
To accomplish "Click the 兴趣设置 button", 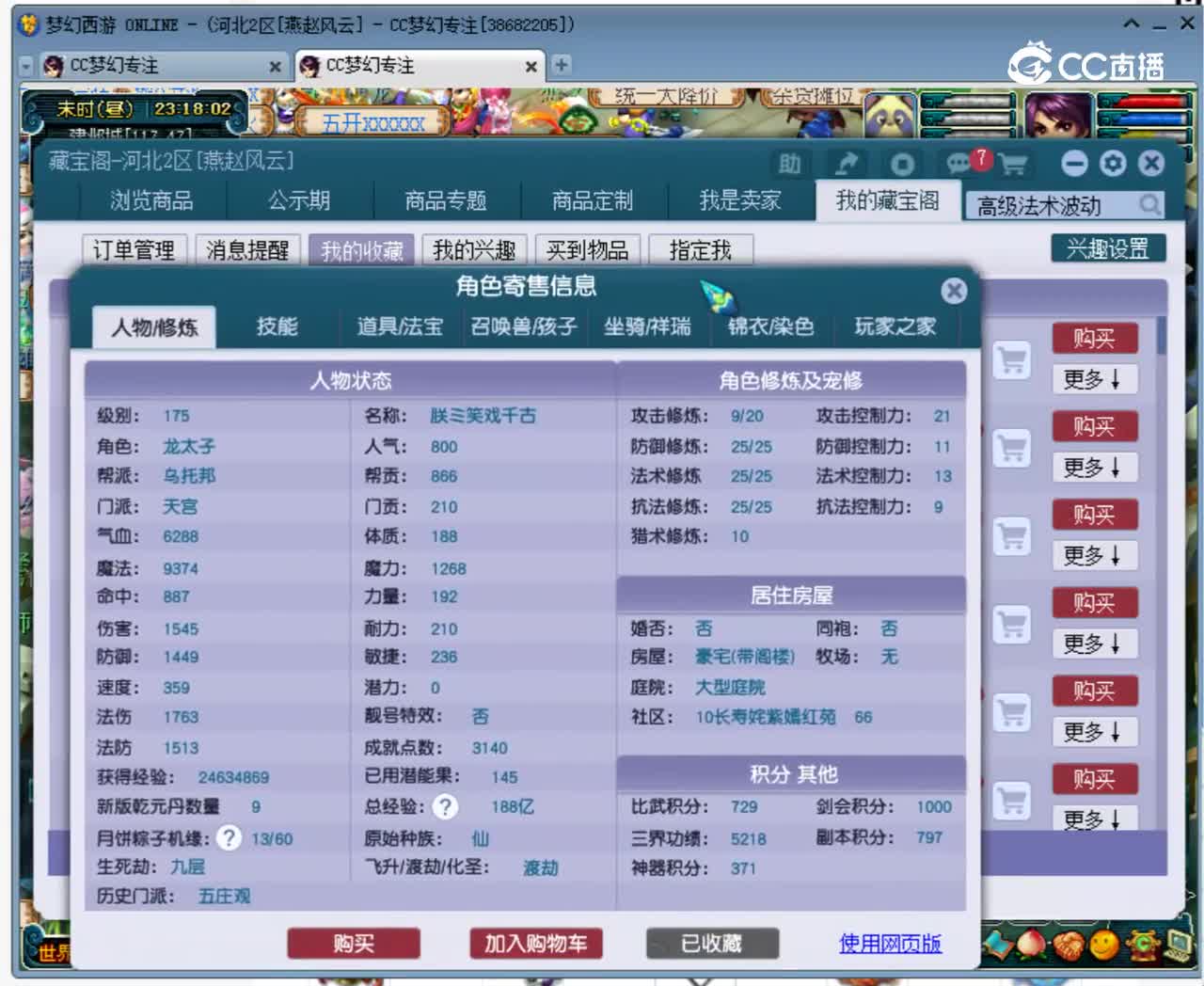I will pos(1108,248).
